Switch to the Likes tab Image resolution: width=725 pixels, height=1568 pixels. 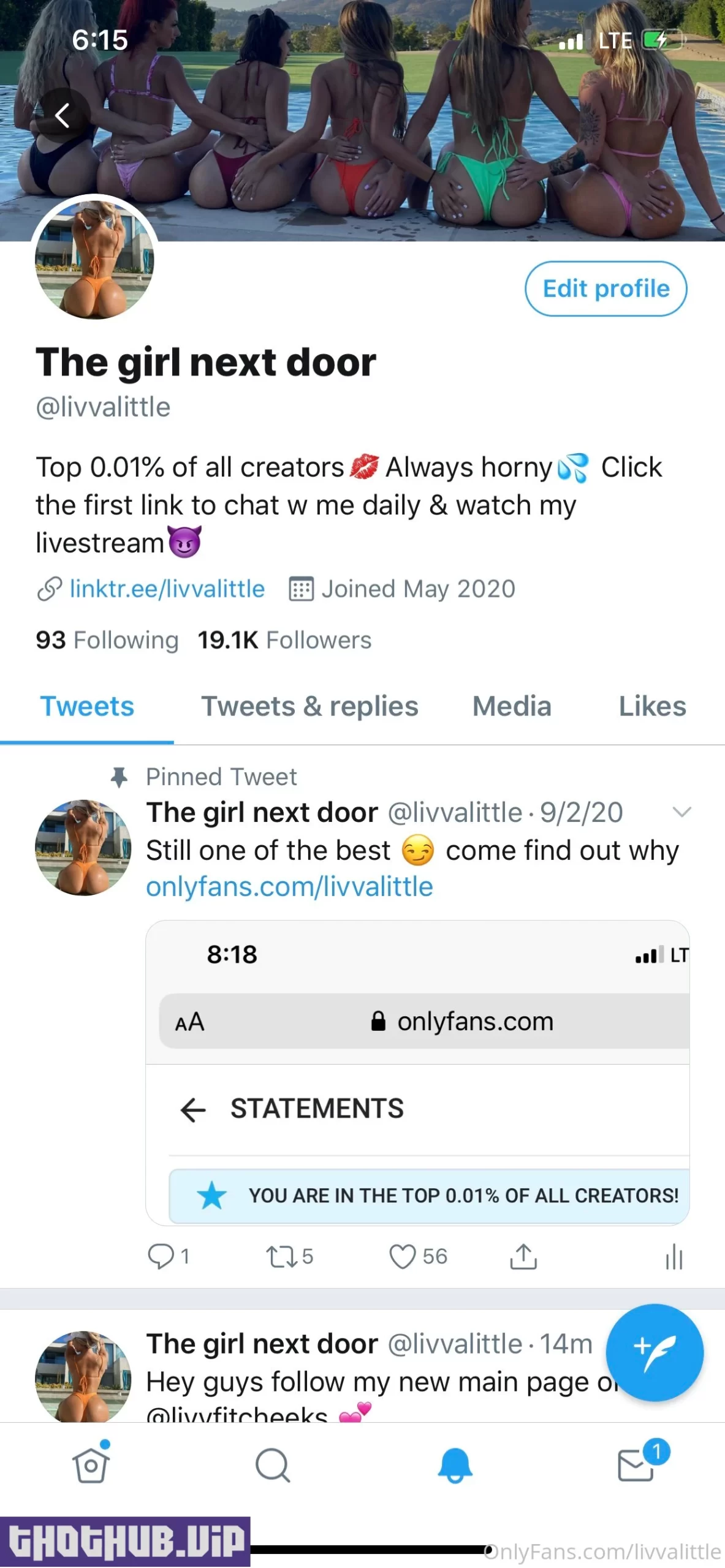652,706
